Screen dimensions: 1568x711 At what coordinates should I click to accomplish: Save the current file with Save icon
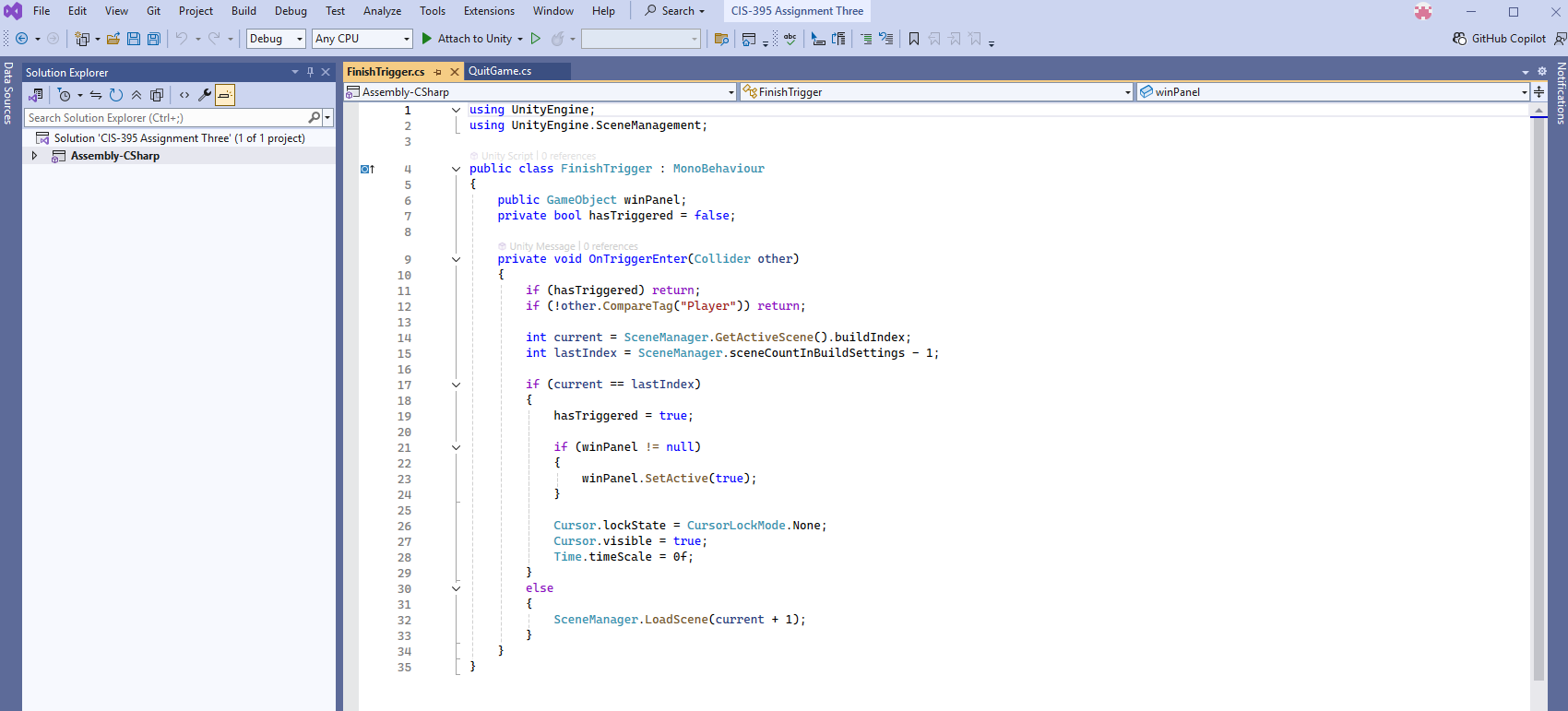(134, 39)
